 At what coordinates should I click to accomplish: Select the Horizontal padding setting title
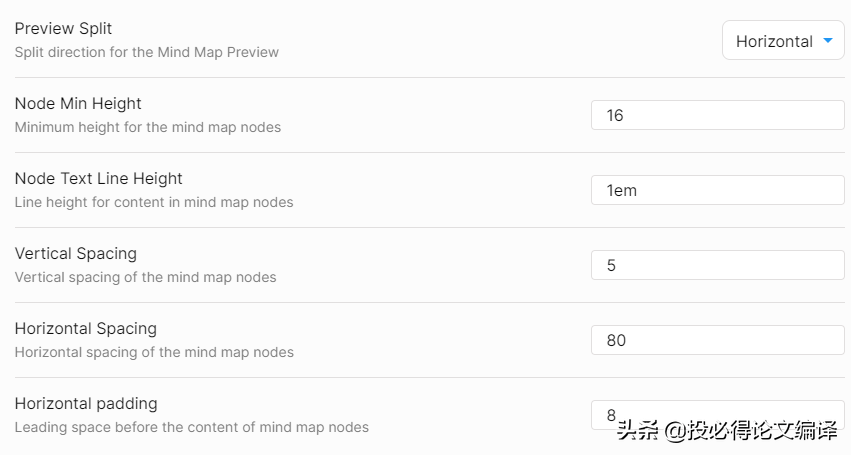click(x=86, y=403)
